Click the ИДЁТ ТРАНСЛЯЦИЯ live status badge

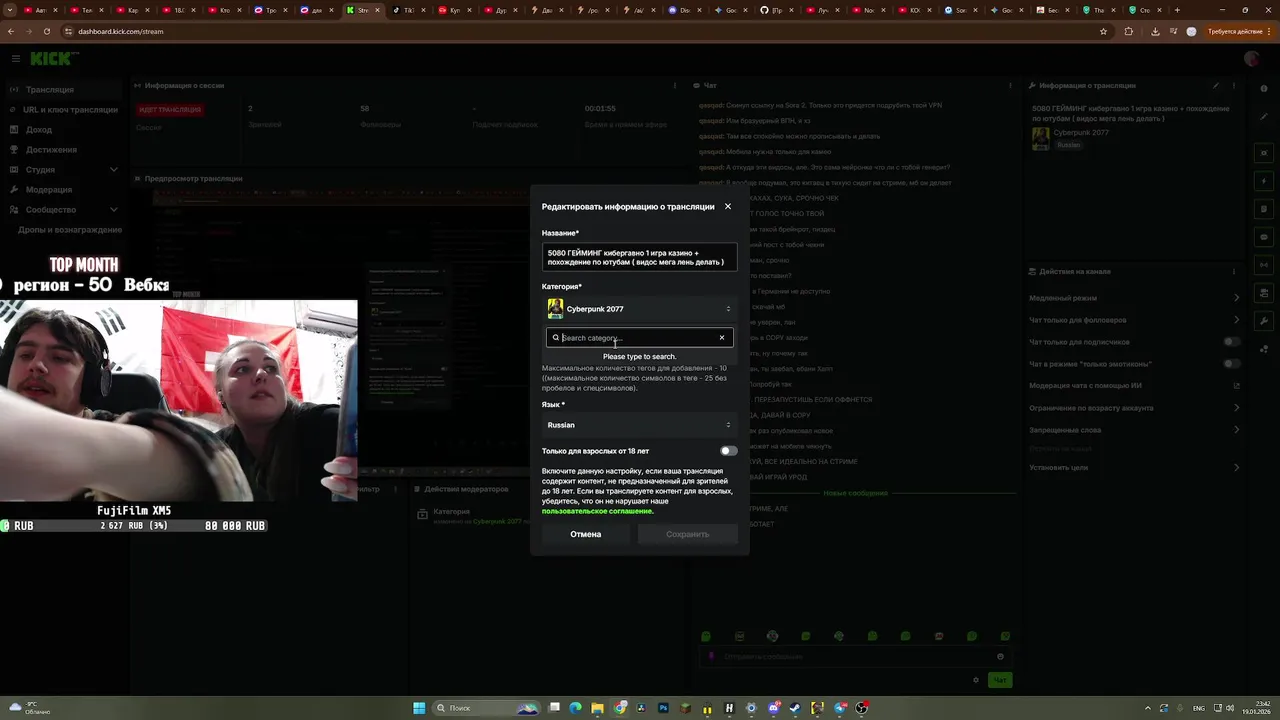click(170, 109)
